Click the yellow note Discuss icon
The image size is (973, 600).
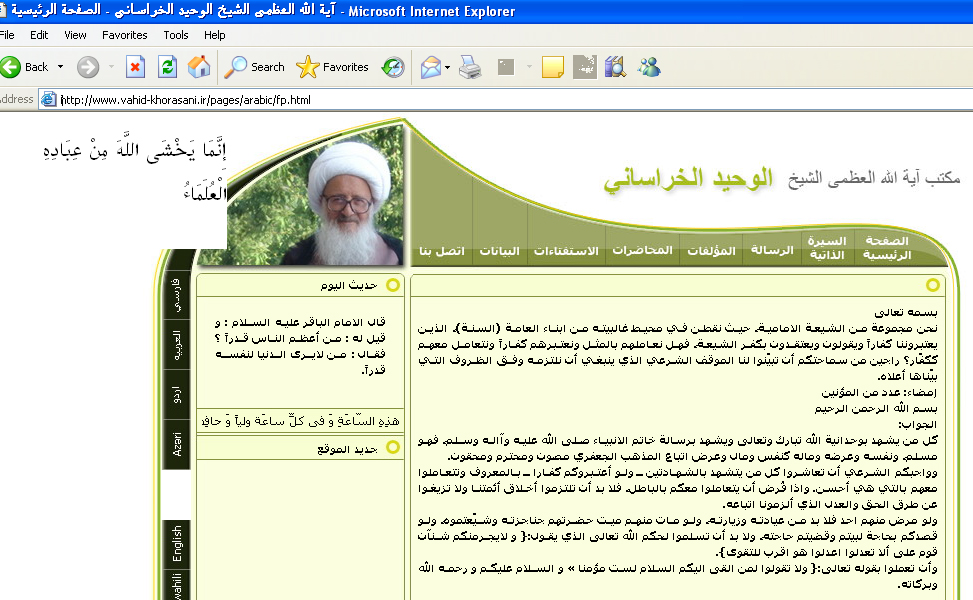tap(553, 66)
